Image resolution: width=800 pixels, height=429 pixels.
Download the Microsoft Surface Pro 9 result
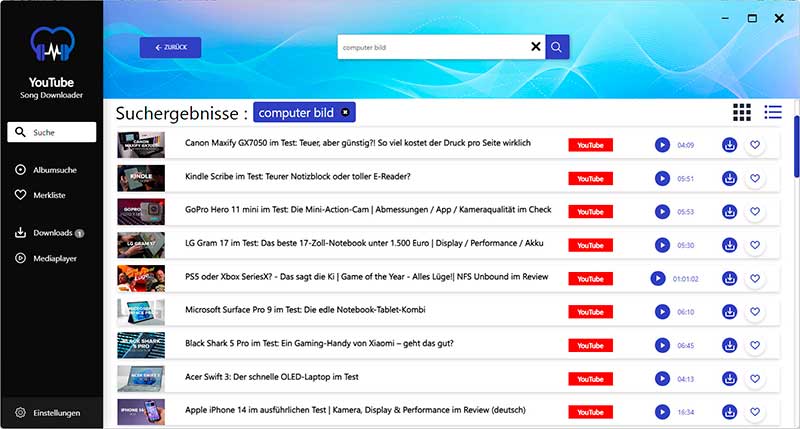(729, 312)
